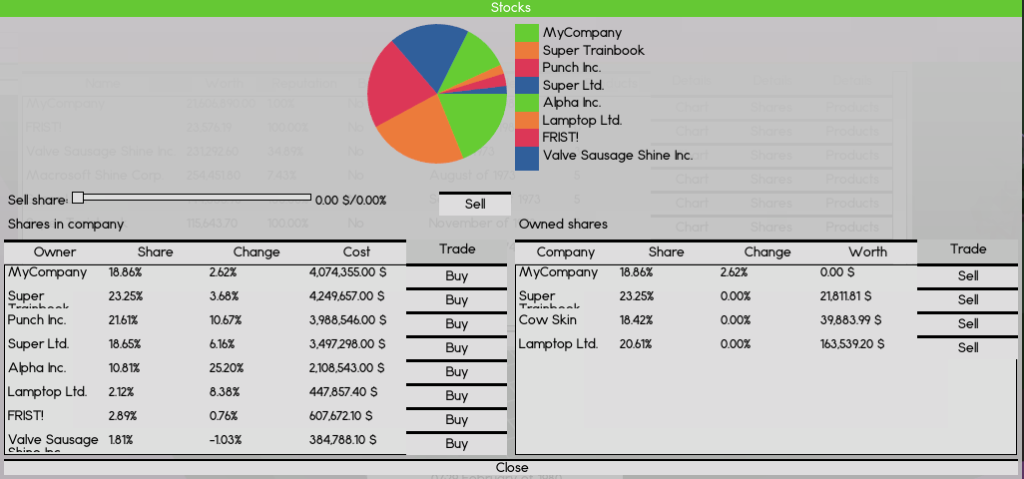Click the 447,857.40 $ cost value
This screenshot has height=479, width=1024.
(343, 392)
